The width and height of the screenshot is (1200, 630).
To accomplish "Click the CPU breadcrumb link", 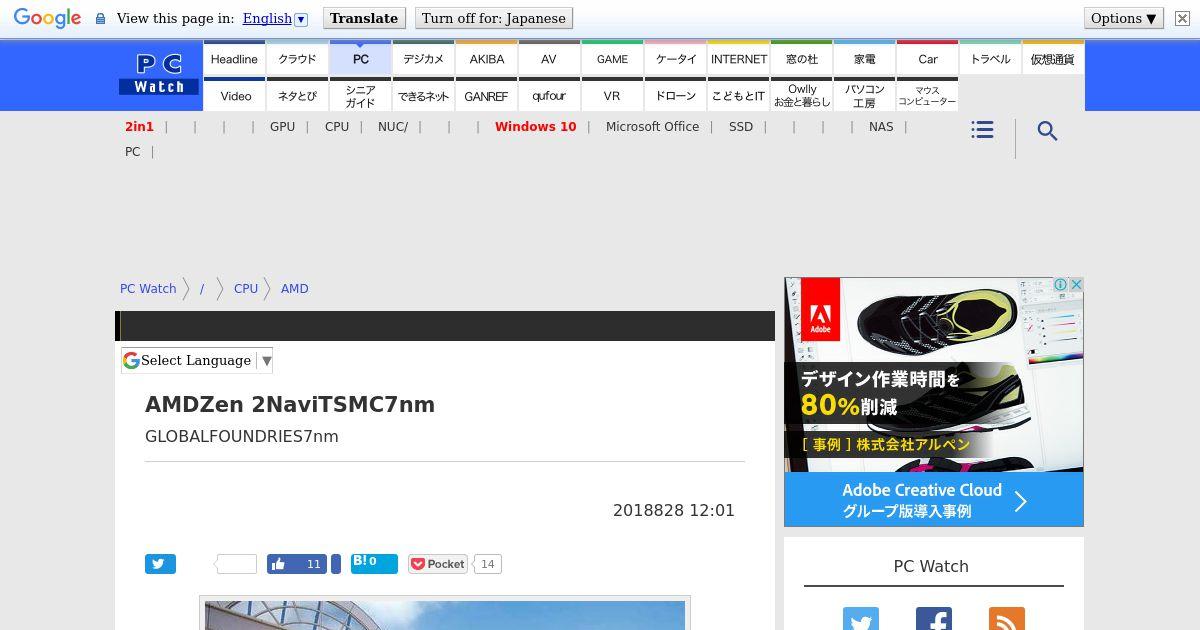I will click(246, 288).
